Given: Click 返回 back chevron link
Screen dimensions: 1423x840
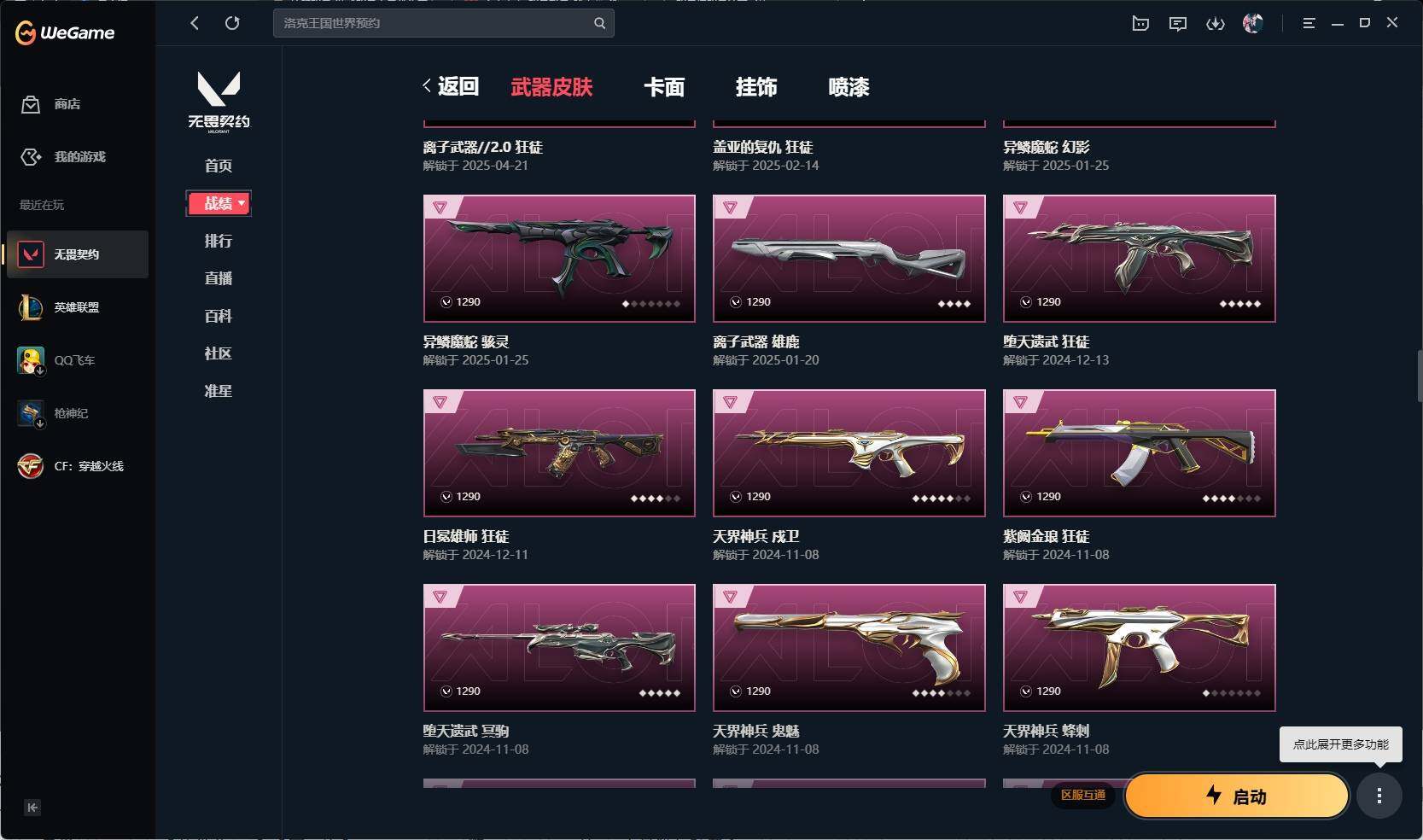Looking at the screenshot, I should [x=450, y=86].
